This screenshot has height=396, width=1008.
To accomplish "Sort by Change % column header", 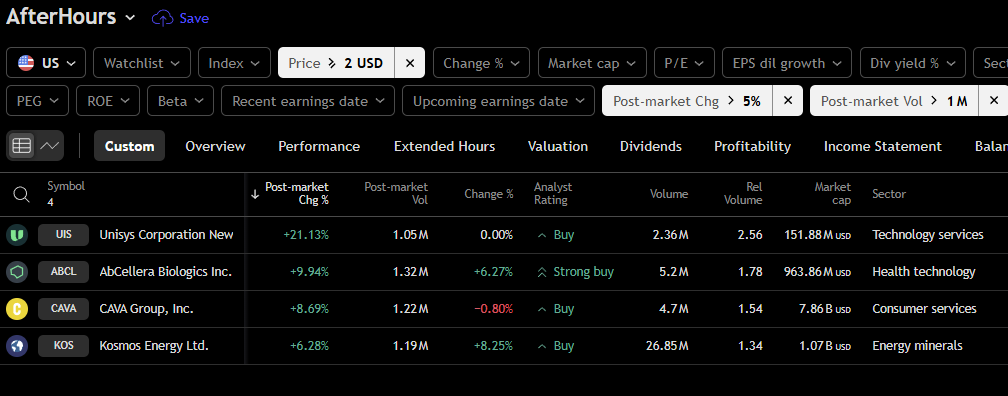I will click(x=489, y=194).
